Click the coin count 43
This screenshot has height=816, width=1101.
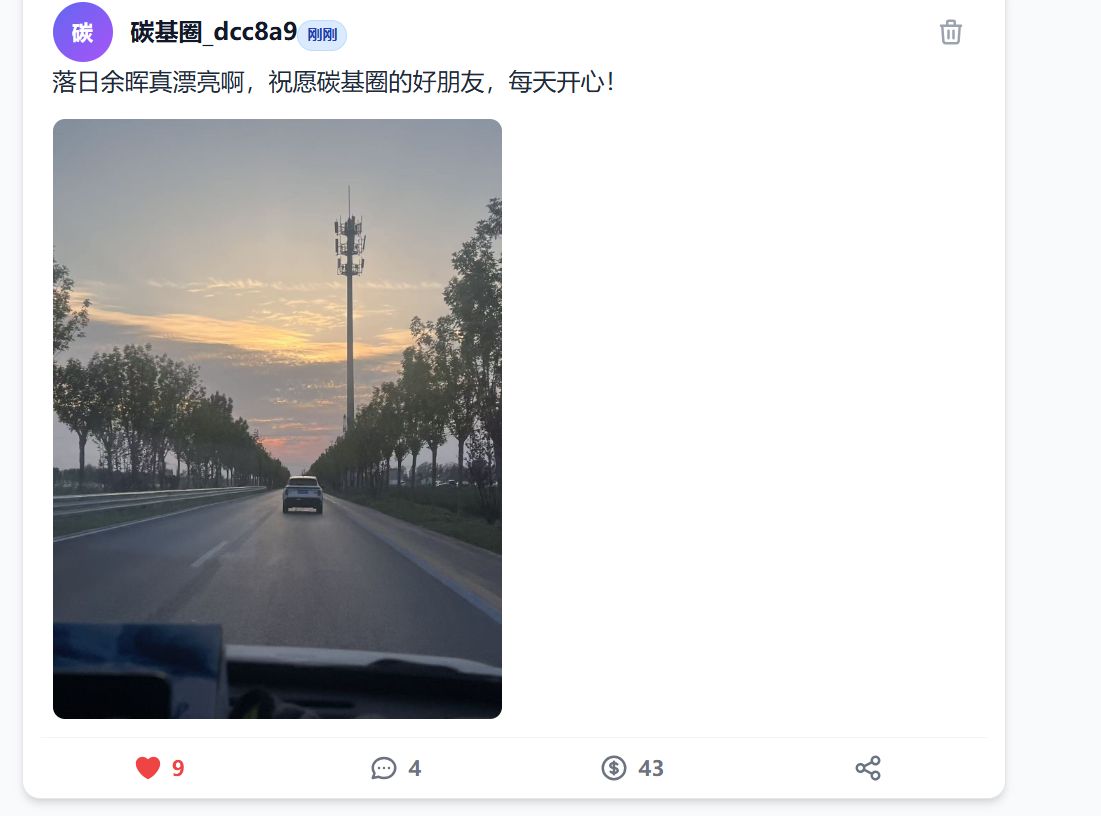coord(651,768)
